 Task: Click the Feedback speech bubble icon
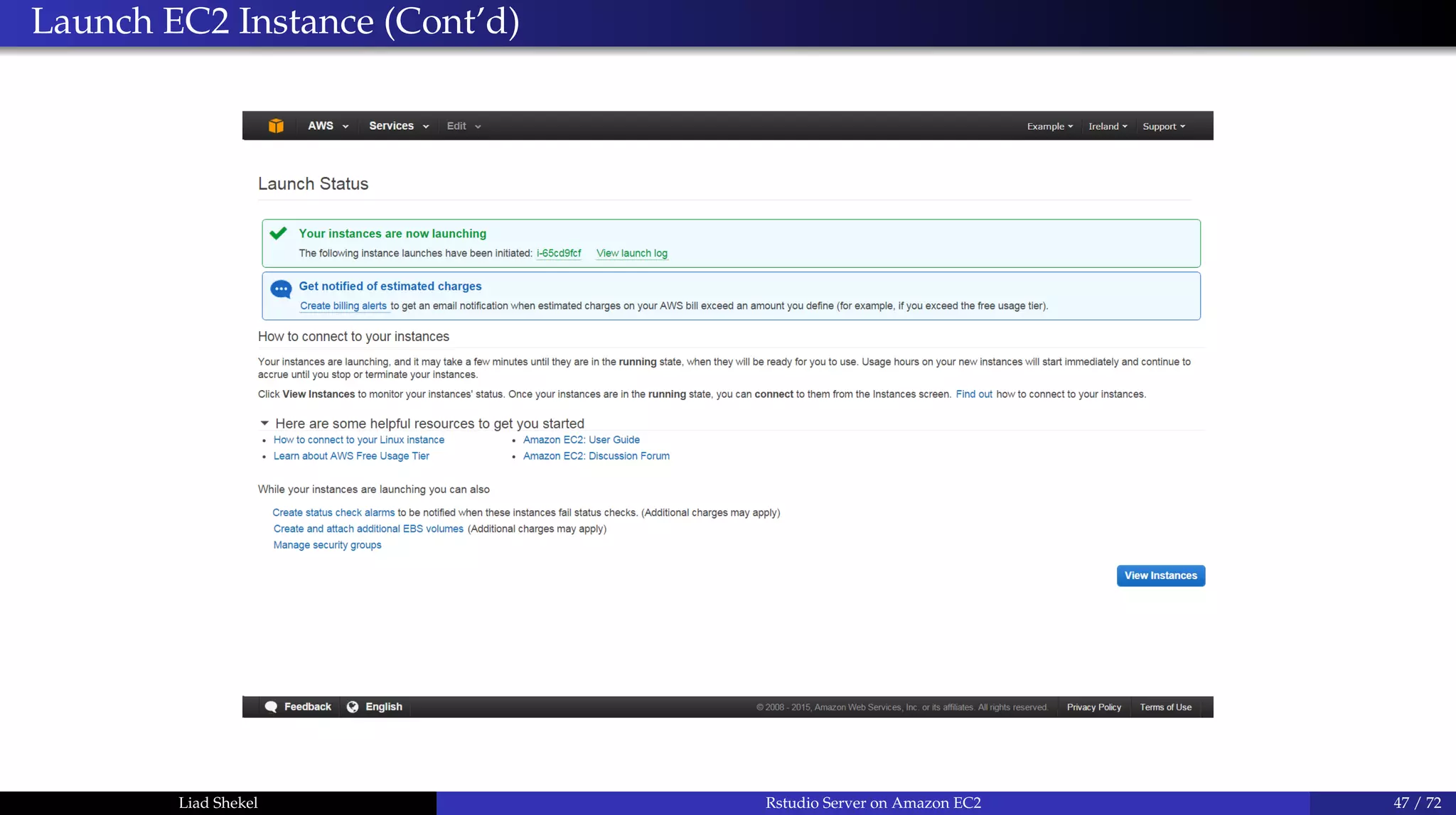[271, 707]
